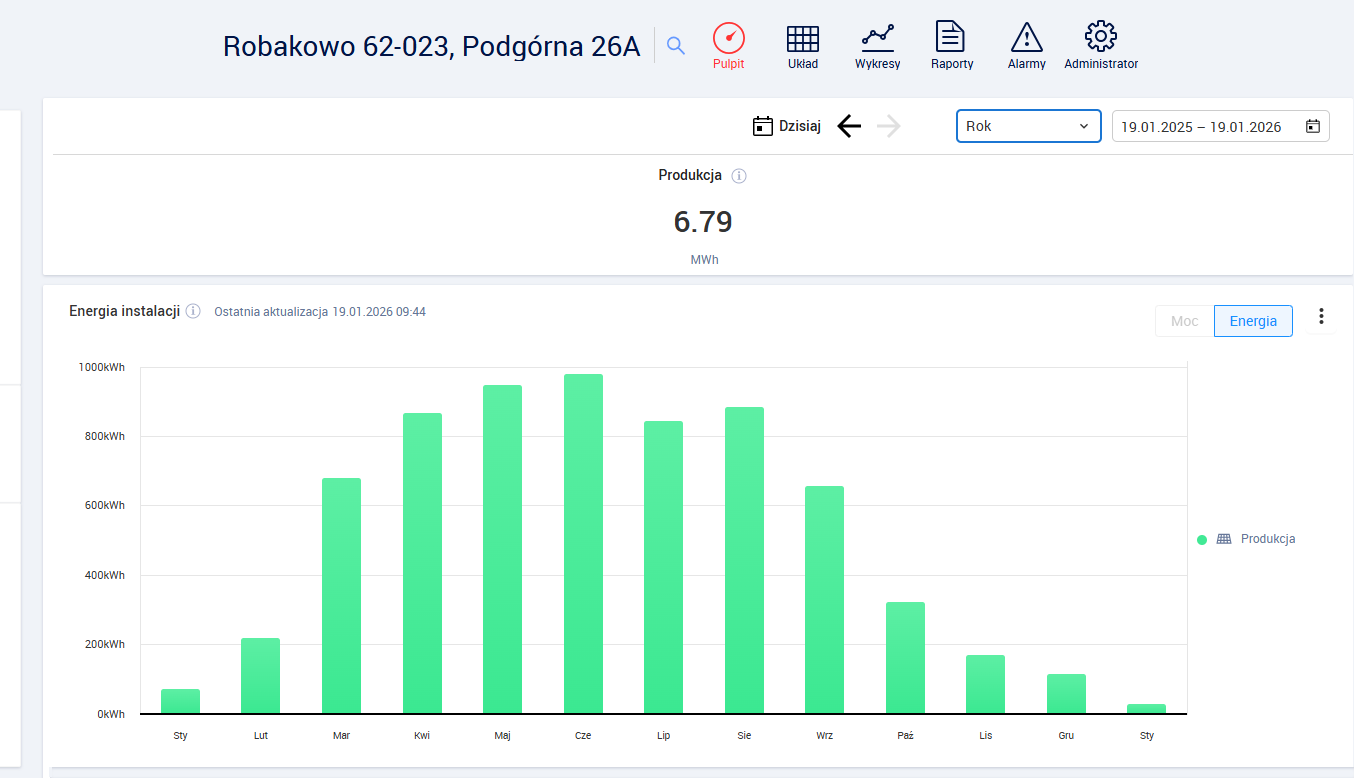
Task: Go to previous period with left arrow
Action: point(849,126)
